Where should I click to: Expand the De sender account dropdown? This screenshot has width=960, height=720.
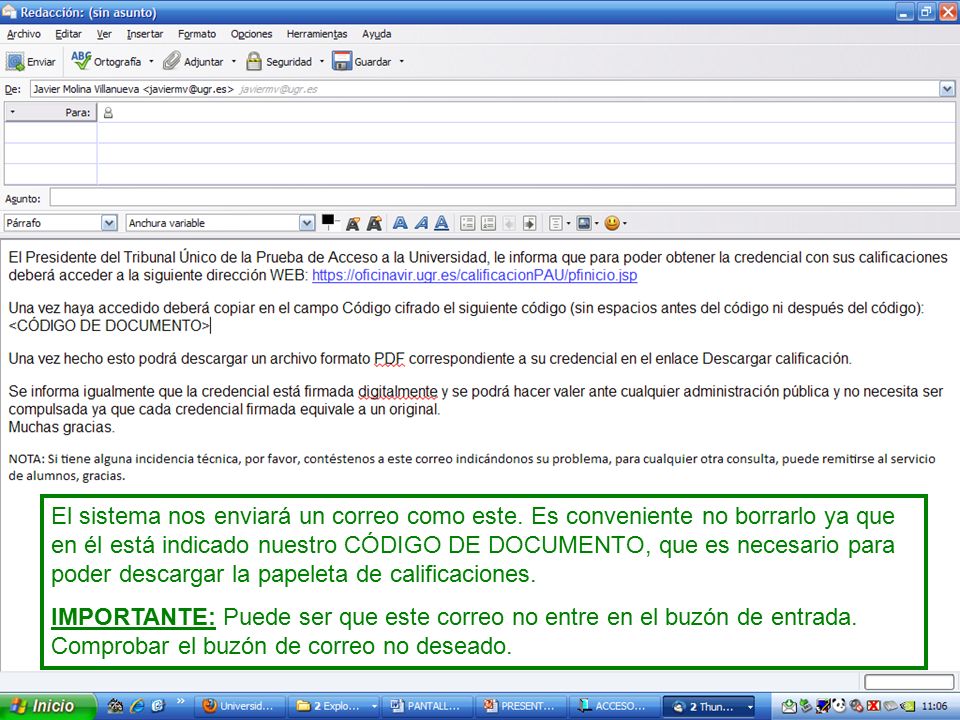pyautogui.click(x=947, y=89)
